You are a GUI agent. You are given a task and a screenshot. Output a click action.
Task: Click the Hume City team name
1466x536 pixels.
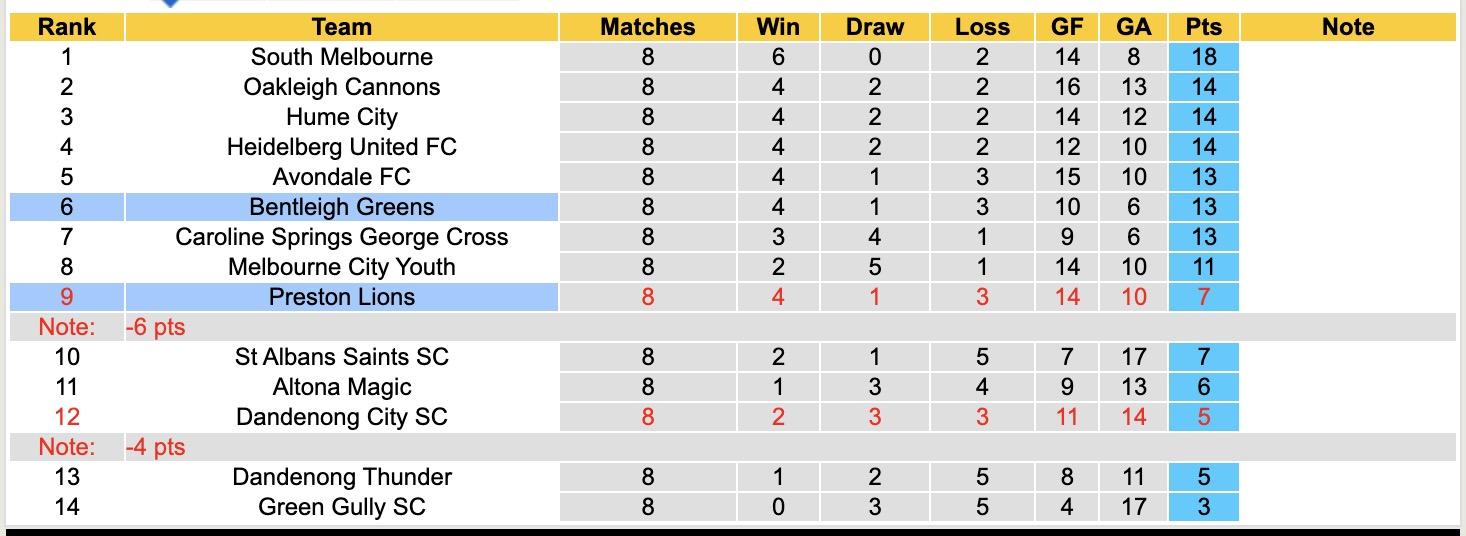(x=341, y=117)
